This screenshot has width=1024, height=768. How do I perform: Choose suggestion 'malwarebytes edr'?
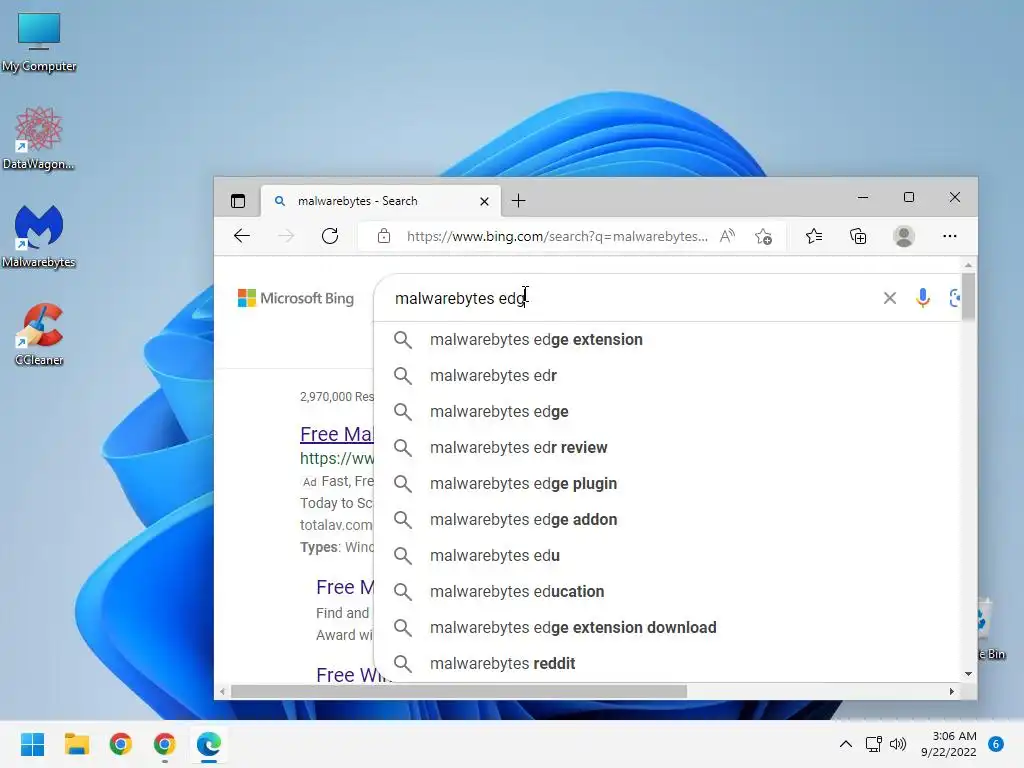click(667, 376)
